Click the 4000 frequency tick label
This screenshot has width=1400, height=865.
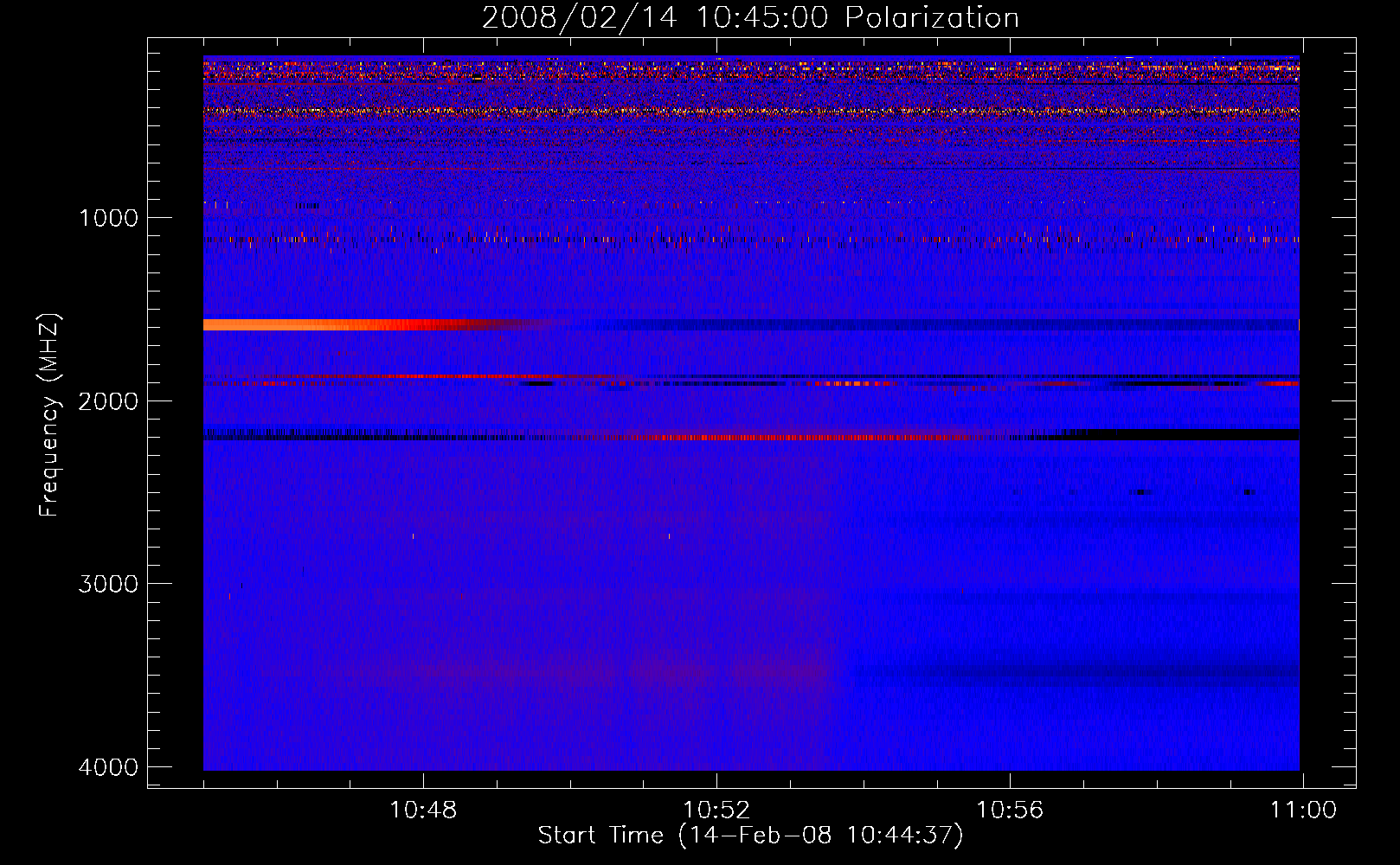tap(108, 766)
